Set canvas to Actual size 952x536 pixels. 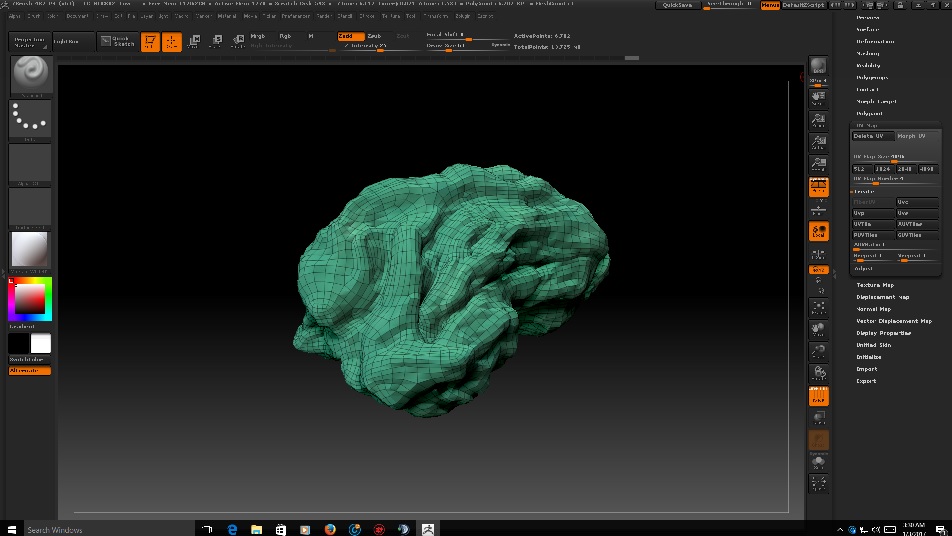coord(818,143)
